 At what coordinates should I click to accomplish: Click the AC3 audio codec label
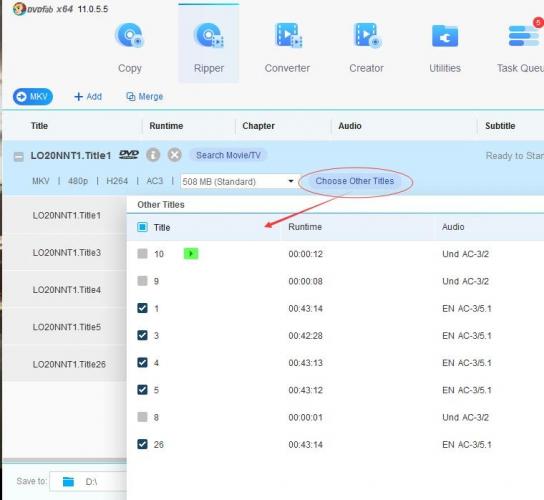pos(154,181)
